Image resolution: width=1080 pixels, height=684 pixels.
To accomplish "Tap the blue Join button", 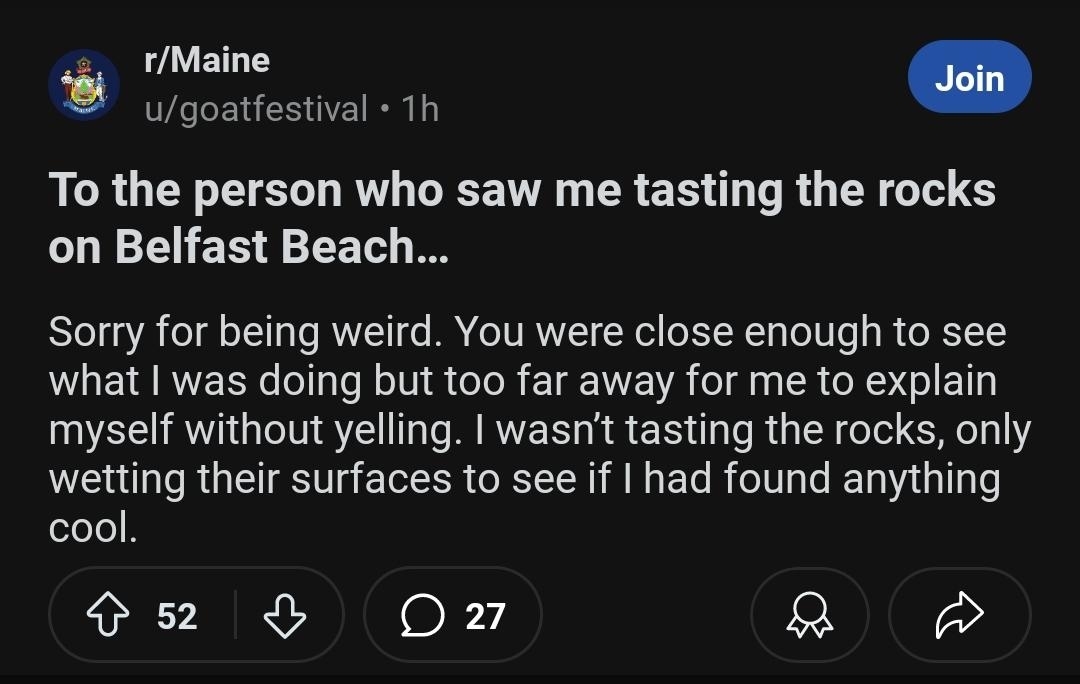I will (968, 76).
